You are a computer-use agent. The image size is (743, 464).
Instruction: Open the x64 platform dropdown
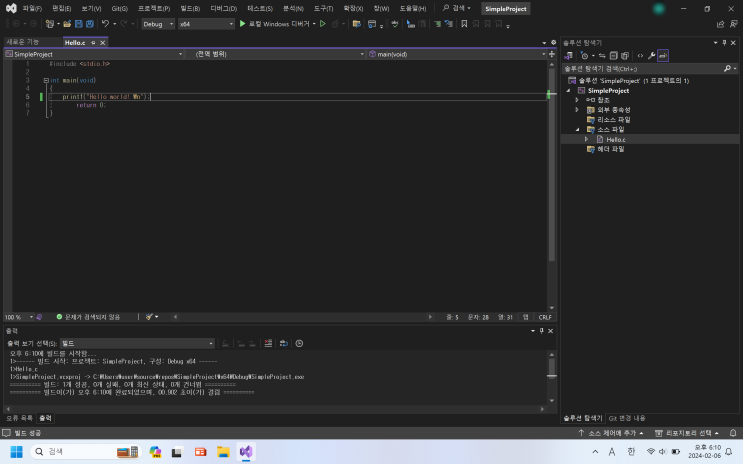tap(205, 23)
